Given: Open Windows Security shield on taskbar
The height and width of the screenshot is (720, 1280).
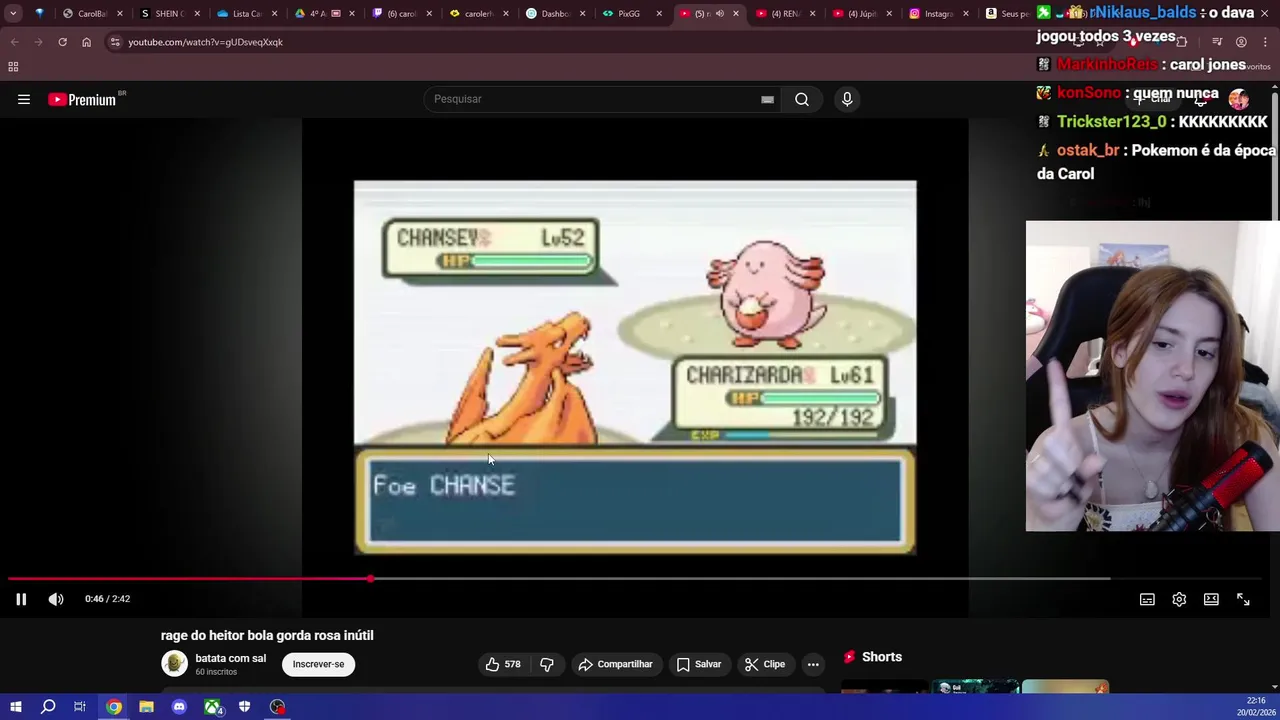Looking at the screenshot, I should (x=244, y=707).
